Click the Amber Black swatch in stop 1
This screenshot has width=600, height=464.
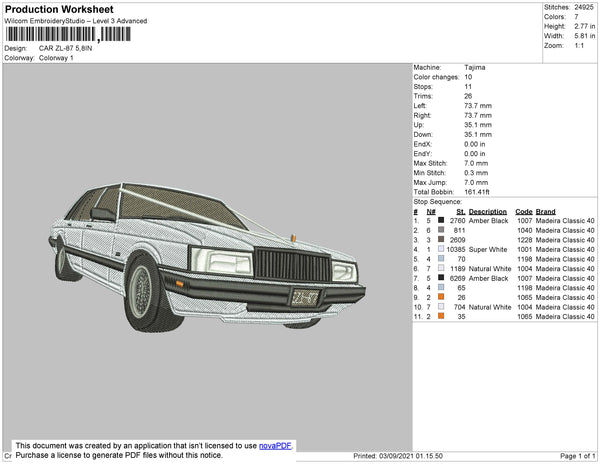click(441, 221)
